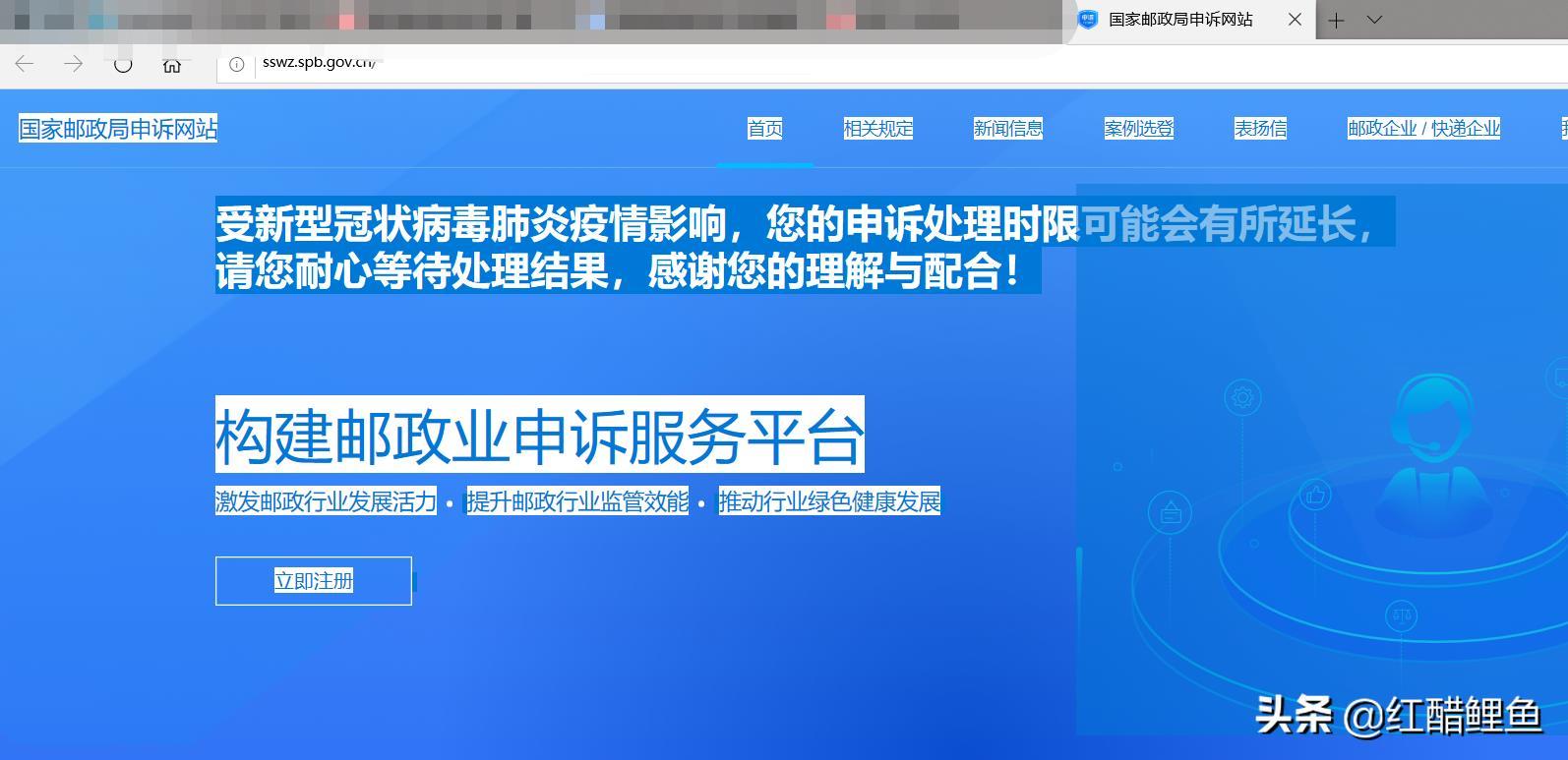1568x760 pixels.
Task: Open the 表扬信 navigation item
Action: click(1260, 129)
